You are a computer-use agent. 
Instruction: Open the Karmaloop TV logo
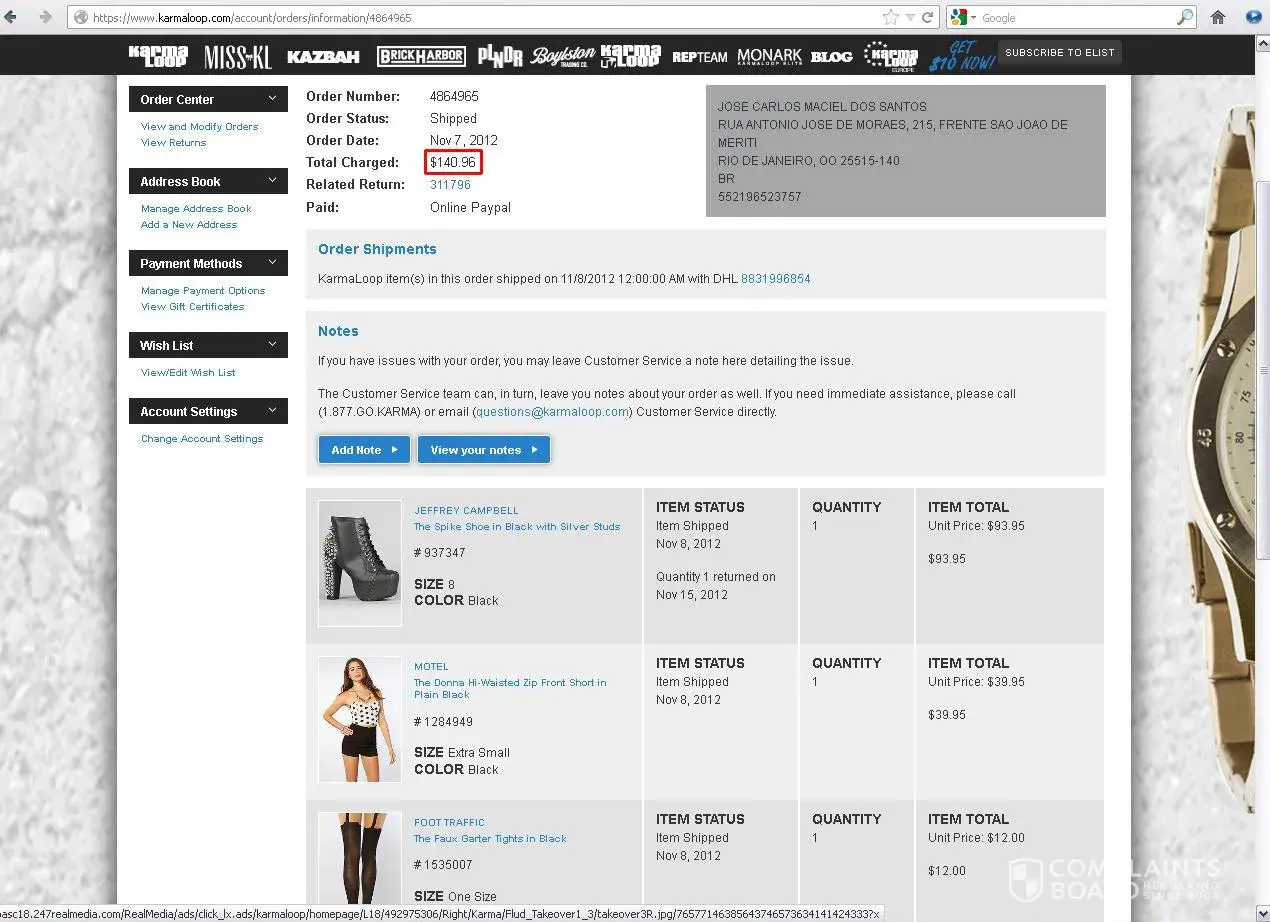630,56
